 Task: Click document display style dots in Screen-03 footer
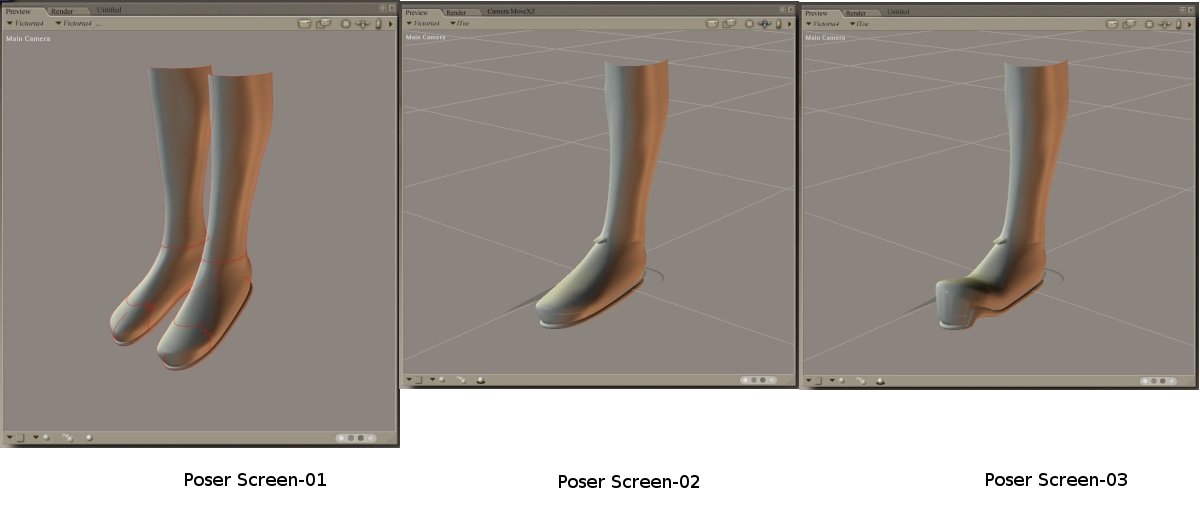[1161, 381]
